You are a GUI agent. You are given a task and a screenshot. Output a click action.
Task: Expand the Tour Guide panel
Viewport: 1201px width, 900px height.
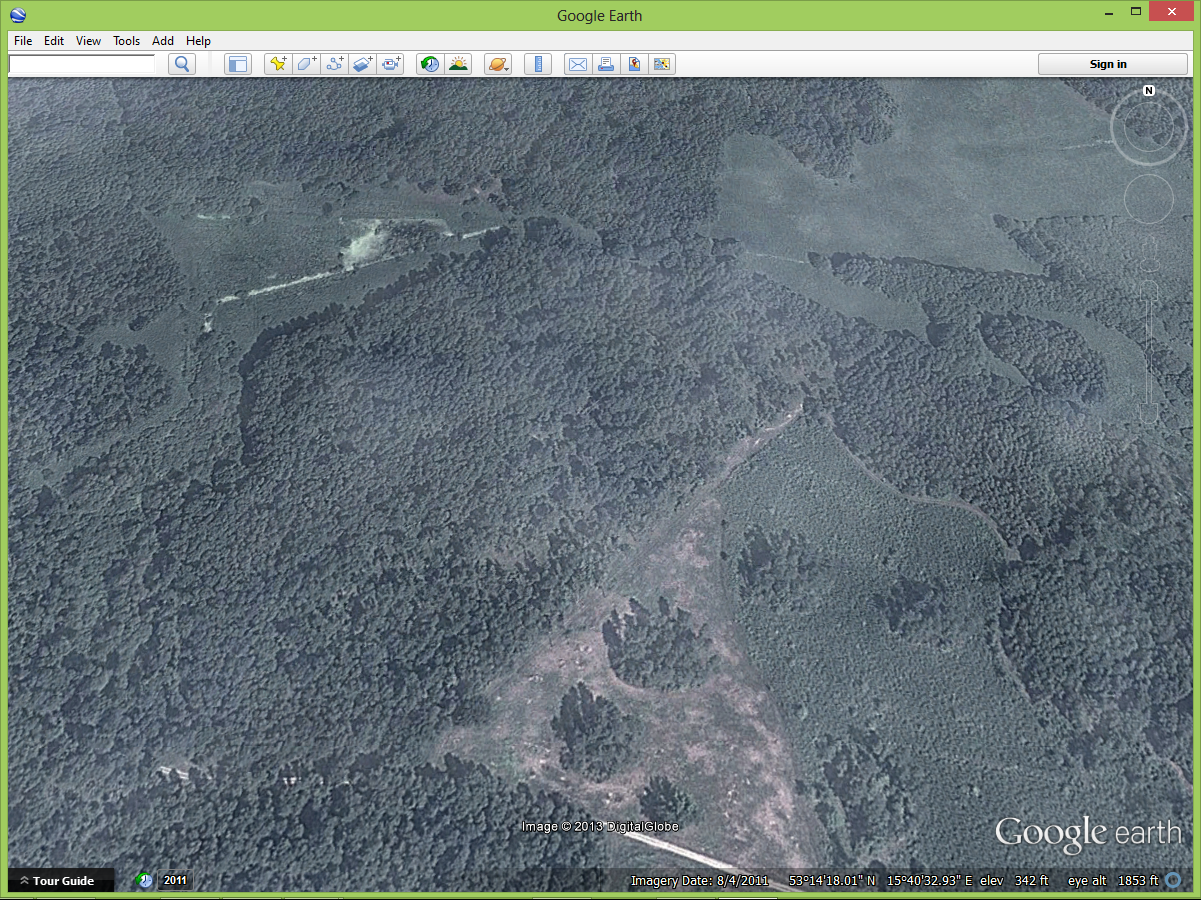58,881
